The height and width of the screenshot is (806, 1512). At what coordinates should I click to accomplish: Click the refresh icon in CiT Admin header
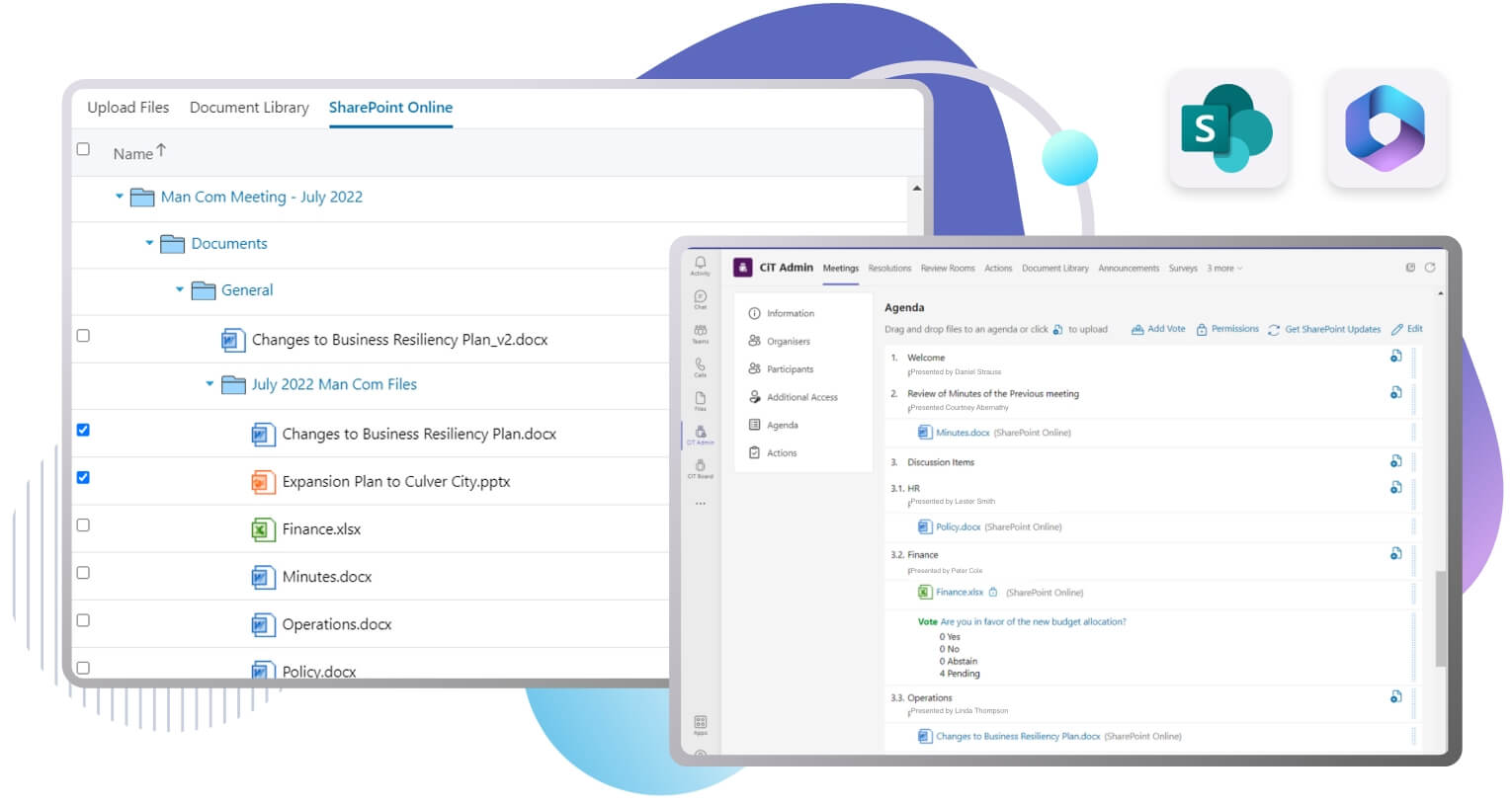pyautogui.click(x=1429, y=268)
